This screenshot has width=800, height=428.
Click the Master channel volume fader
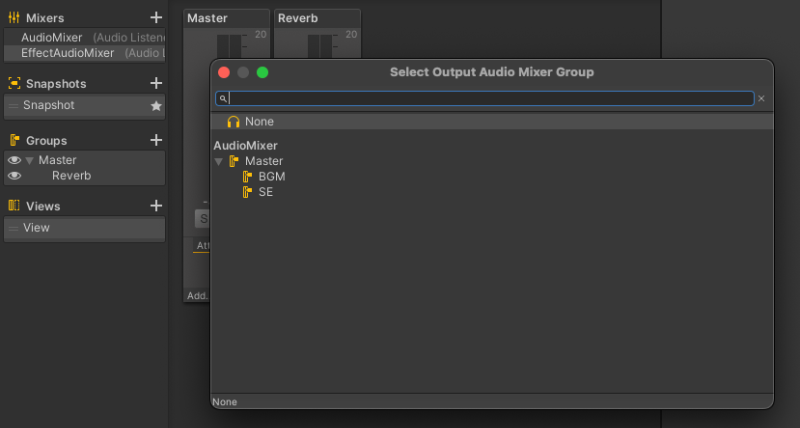pos(228,47)
